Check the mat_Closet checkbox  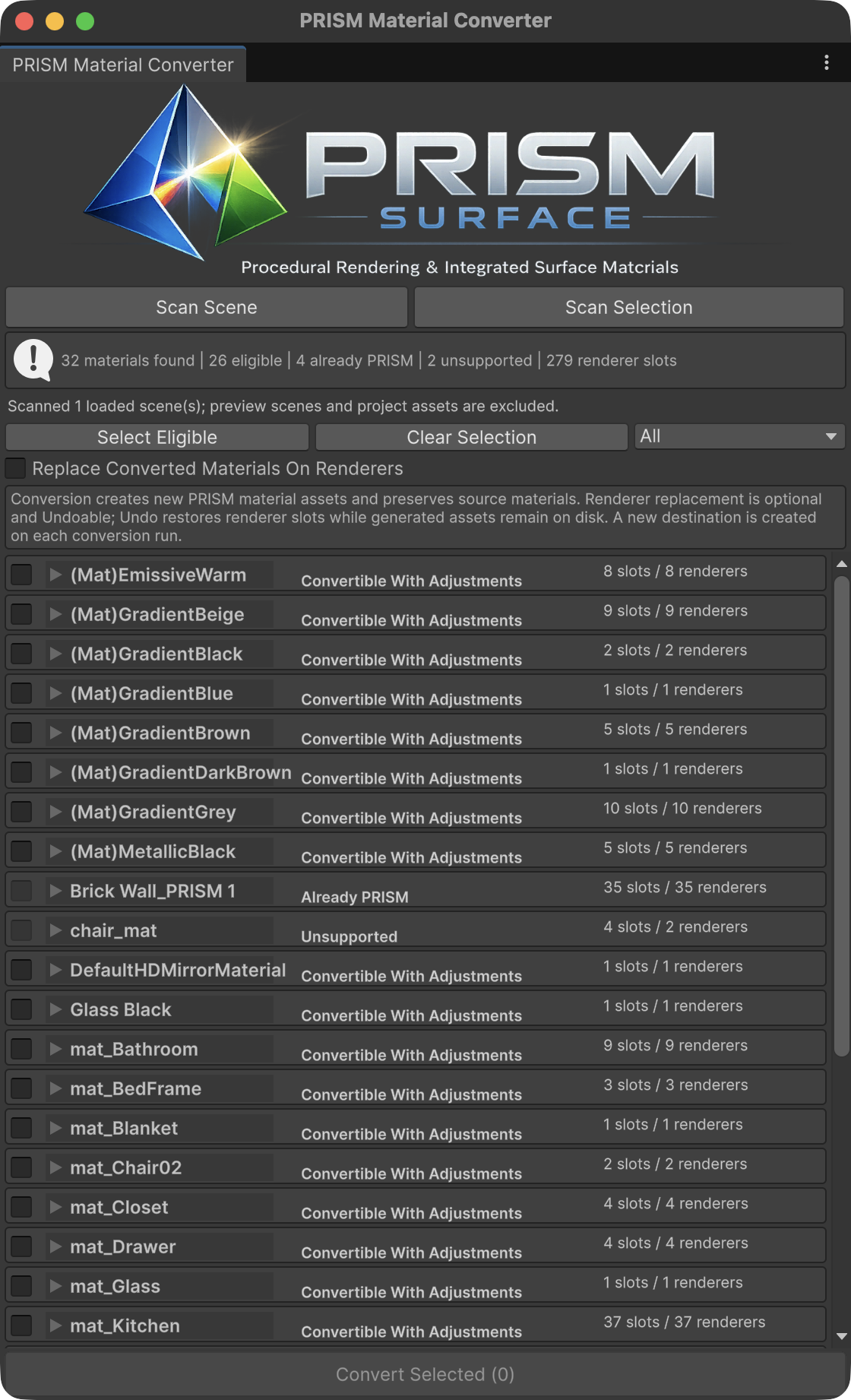(x=21, y=1207)
